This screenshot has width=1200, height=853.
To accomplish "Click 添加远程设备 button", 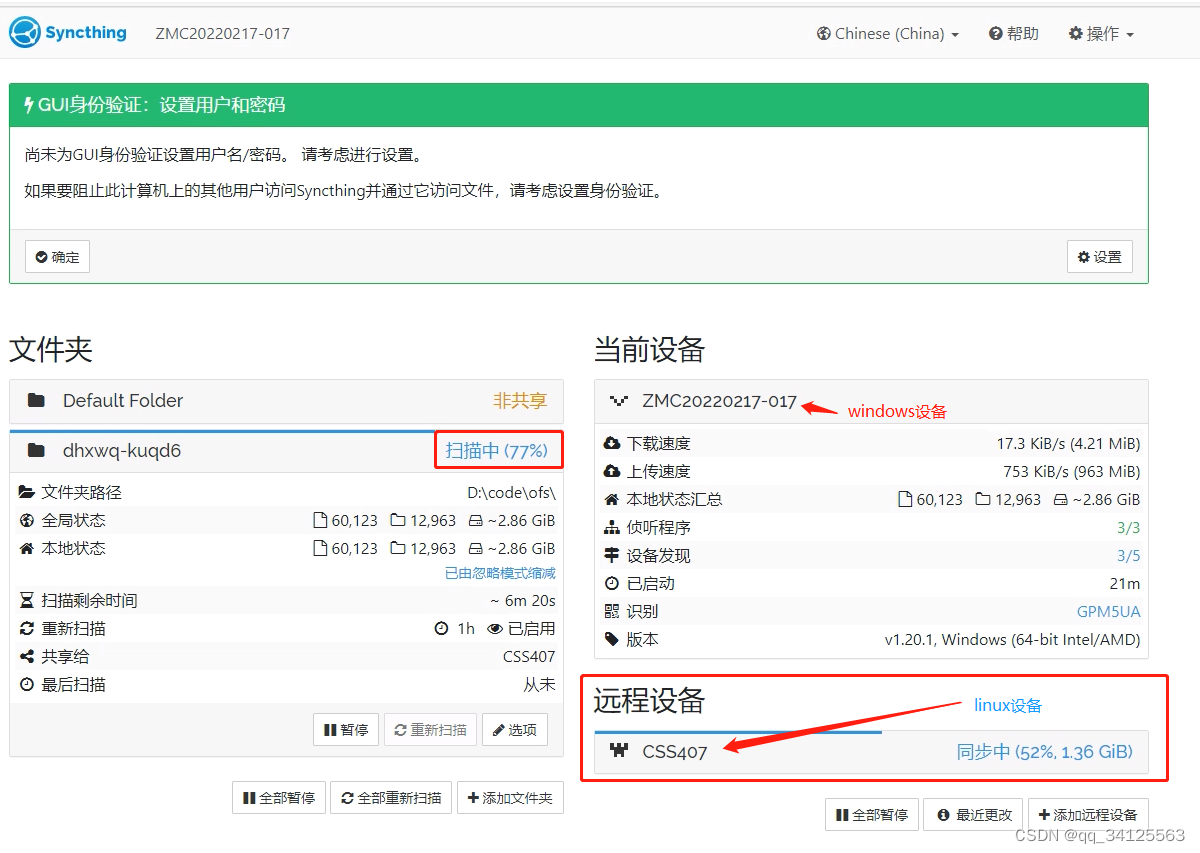I will [x=1088, y=815].
